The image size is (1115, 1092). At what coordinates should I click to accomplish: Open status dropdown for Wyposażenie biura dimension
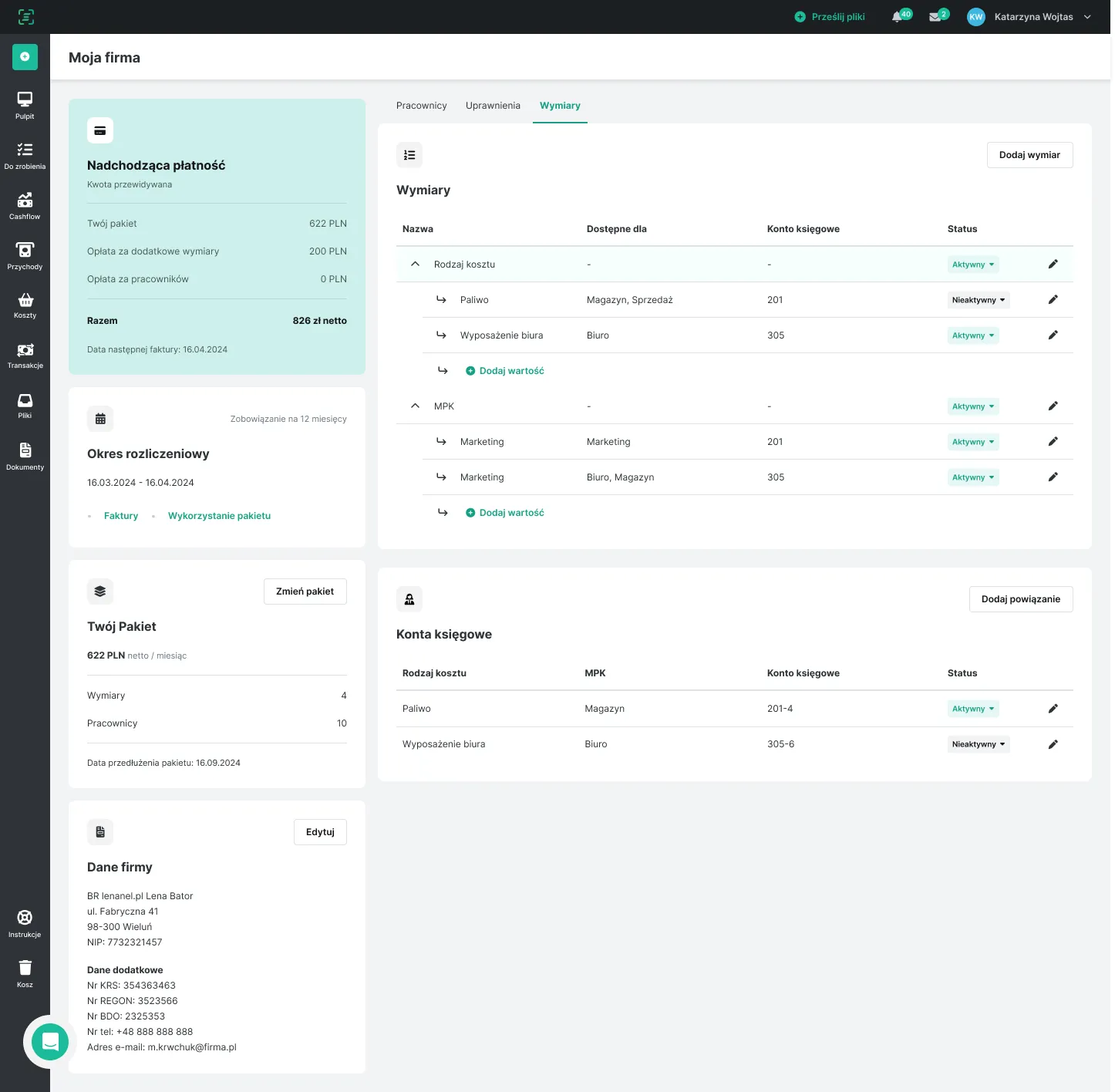[973, 335]
